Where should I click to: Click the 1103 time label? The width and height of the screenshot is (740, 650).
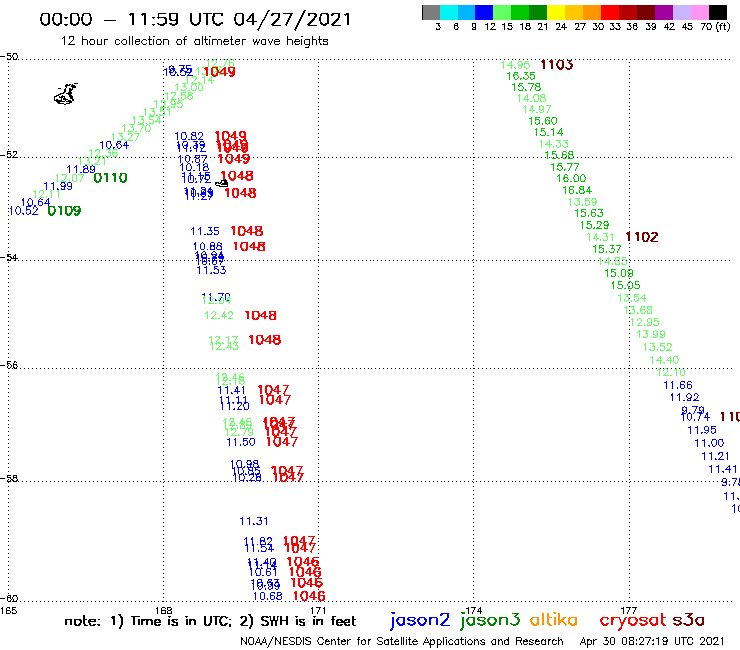click(x=556, y=65)
